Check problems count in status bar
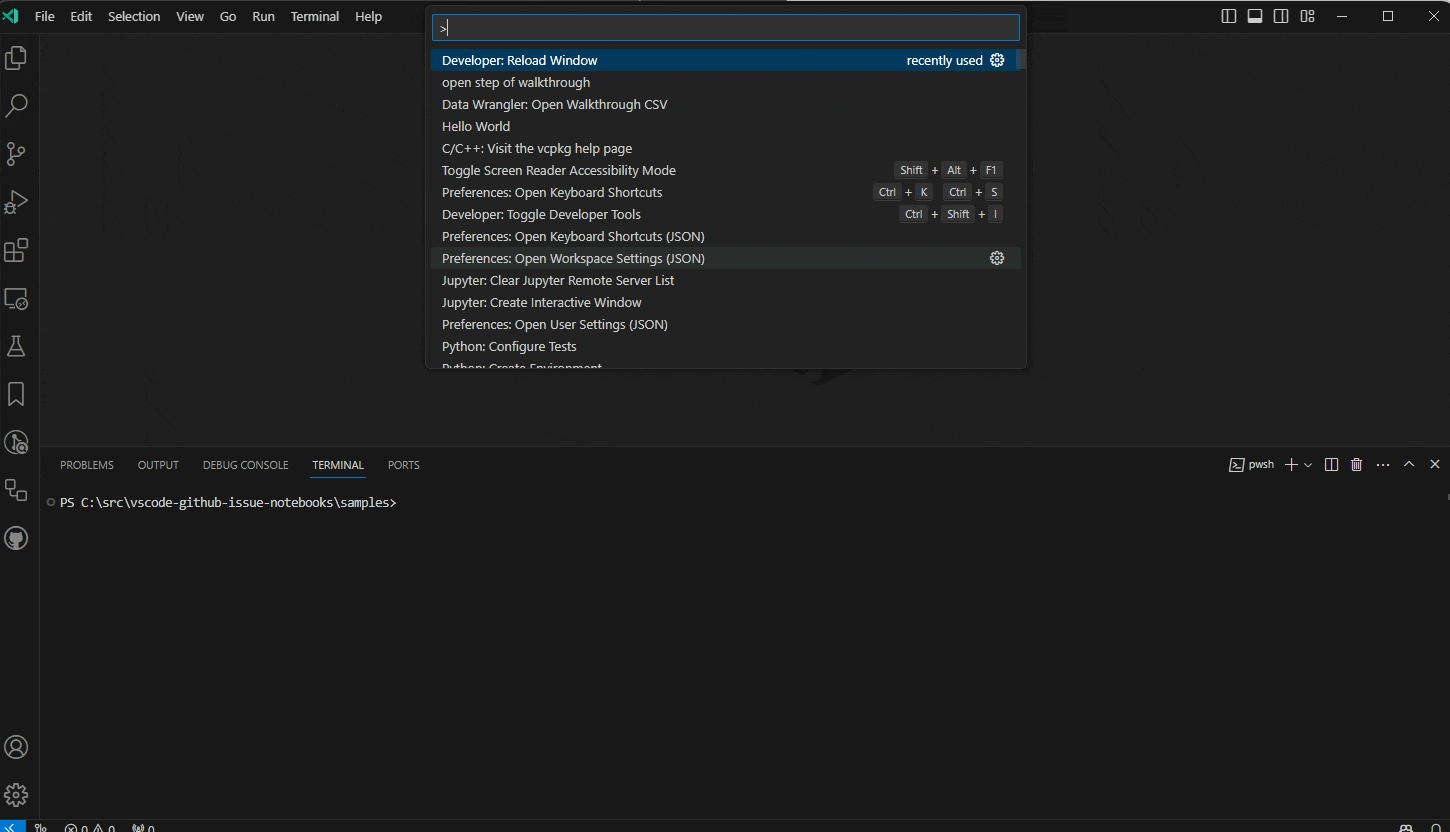1450x832 pixels. point(90,827)
